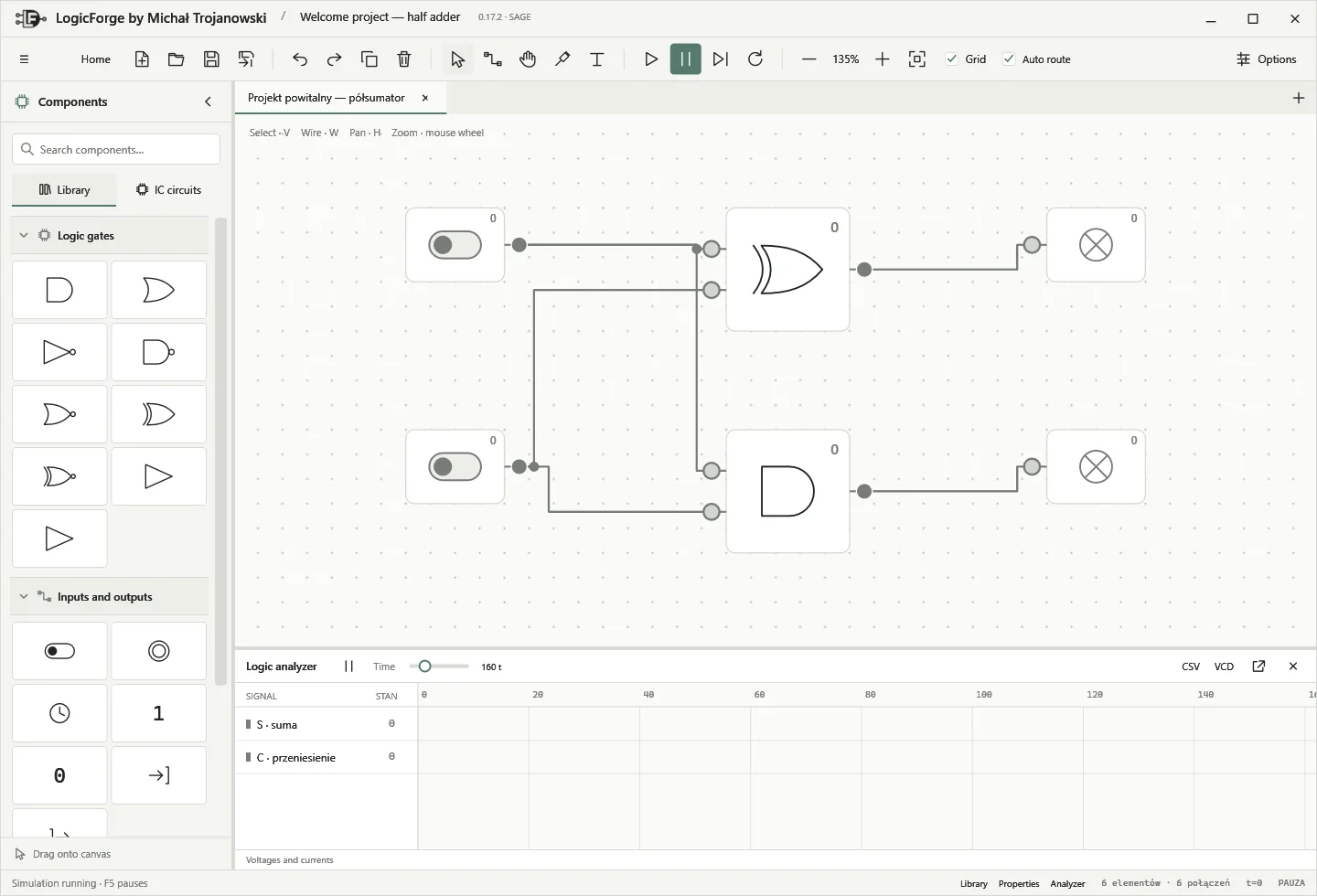Reset the simulation with the reload icon
Viewport: 1317px width, 896px height.
pos(755,59)
